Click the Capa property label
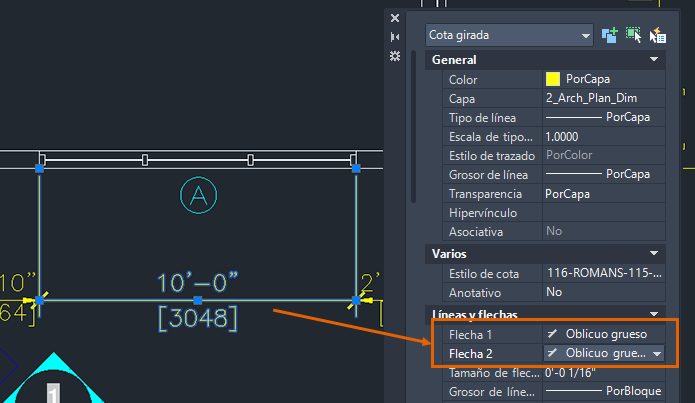The height and width of the screenshot is (403, 695). [x=461, y=99]
